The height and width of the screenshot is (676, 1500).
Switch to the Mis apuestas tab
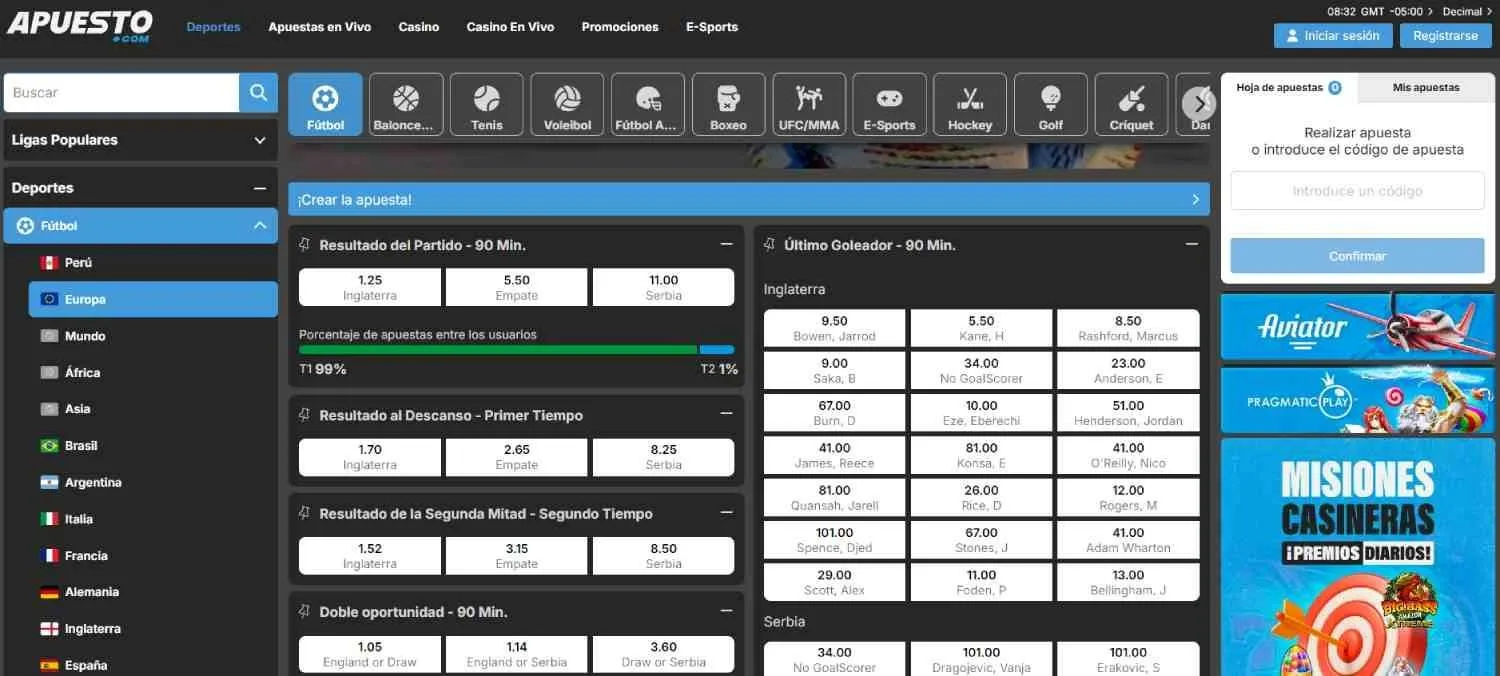click(1424, 87)
